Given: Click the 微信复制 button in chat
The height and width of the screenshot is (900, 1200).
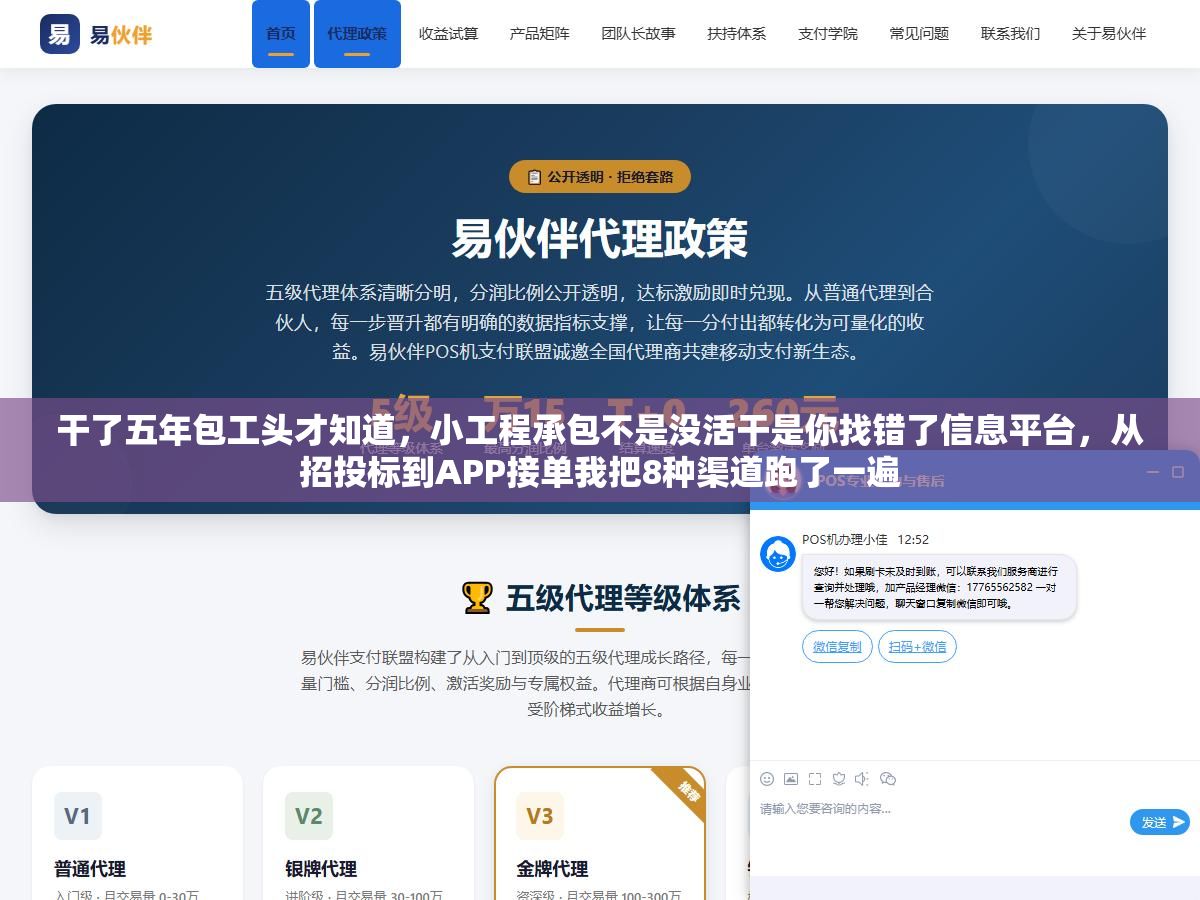Looking at the screenshot, I should [838, 647].
